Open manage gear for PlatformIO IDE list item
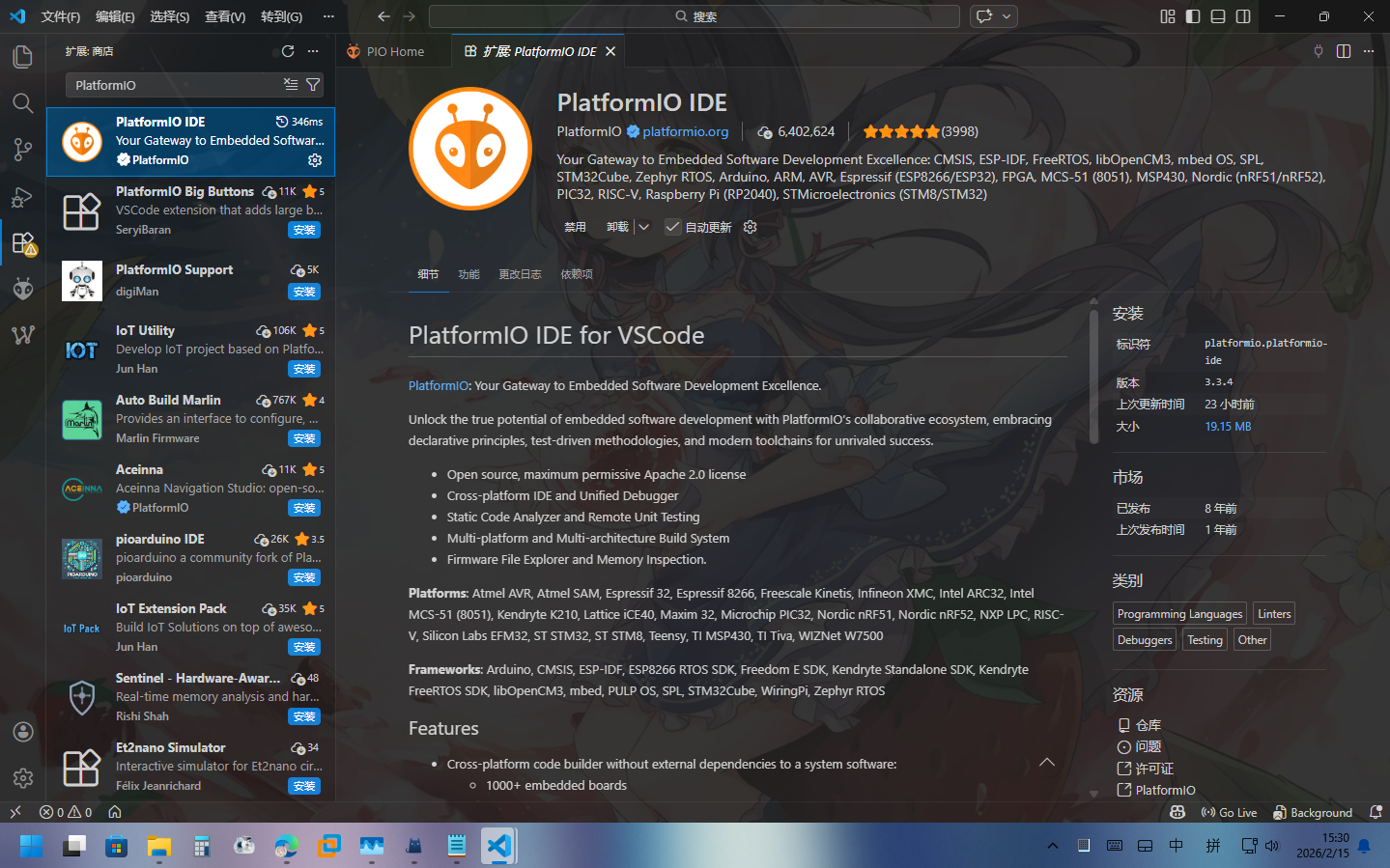This screenshot has height=868, width=1390. [315, 160]
